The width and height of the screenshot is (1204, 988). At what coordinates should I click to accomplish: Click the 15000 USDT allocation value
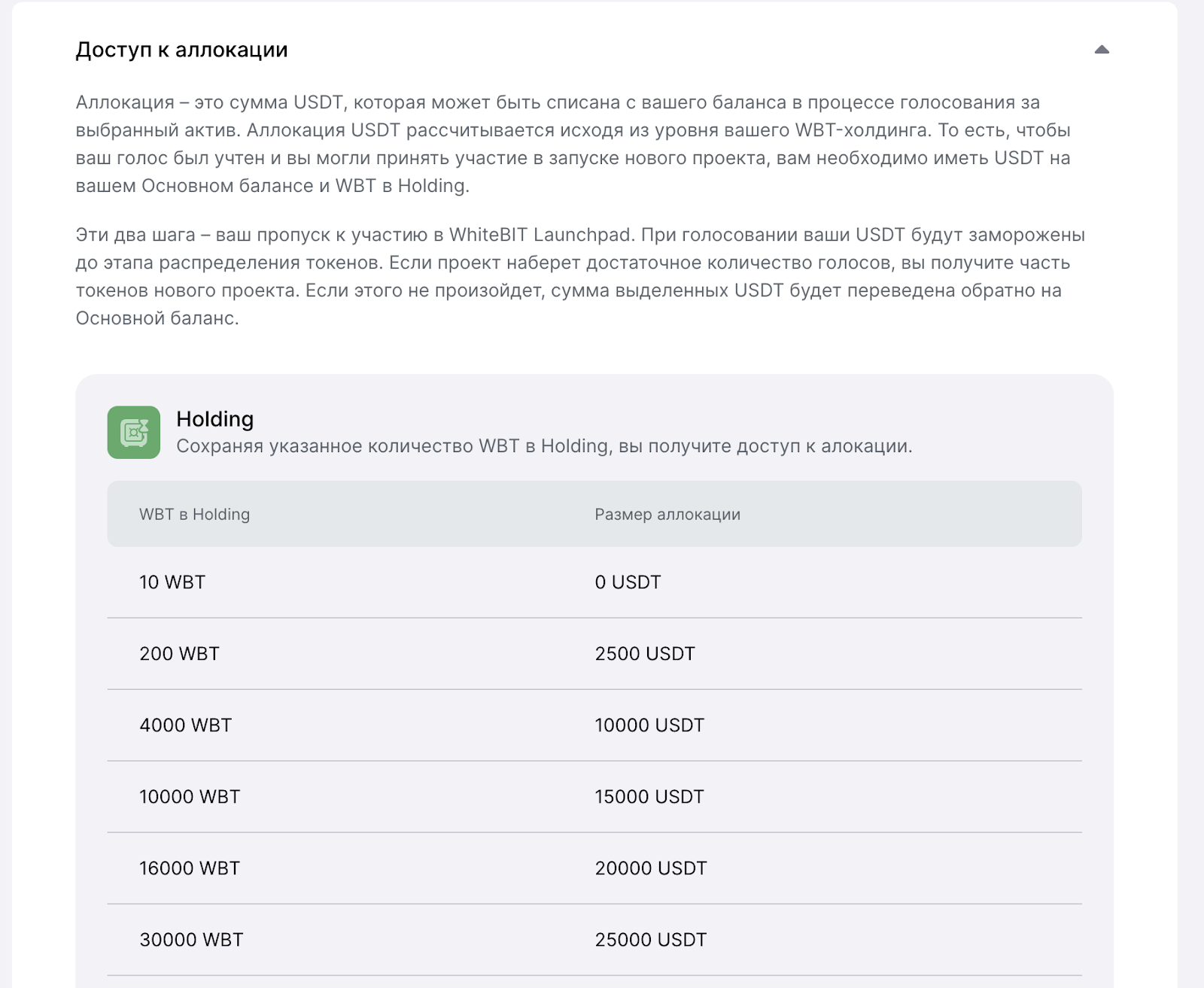649,797
